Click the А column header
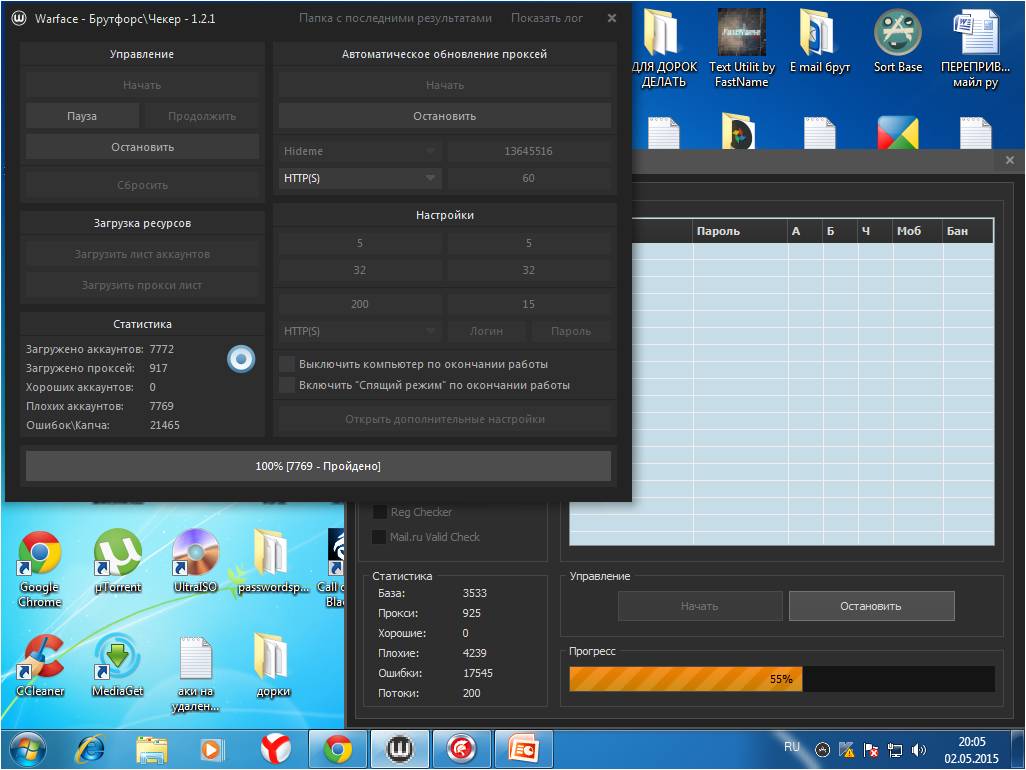1026x770 pixels. [x=805, y=231]
